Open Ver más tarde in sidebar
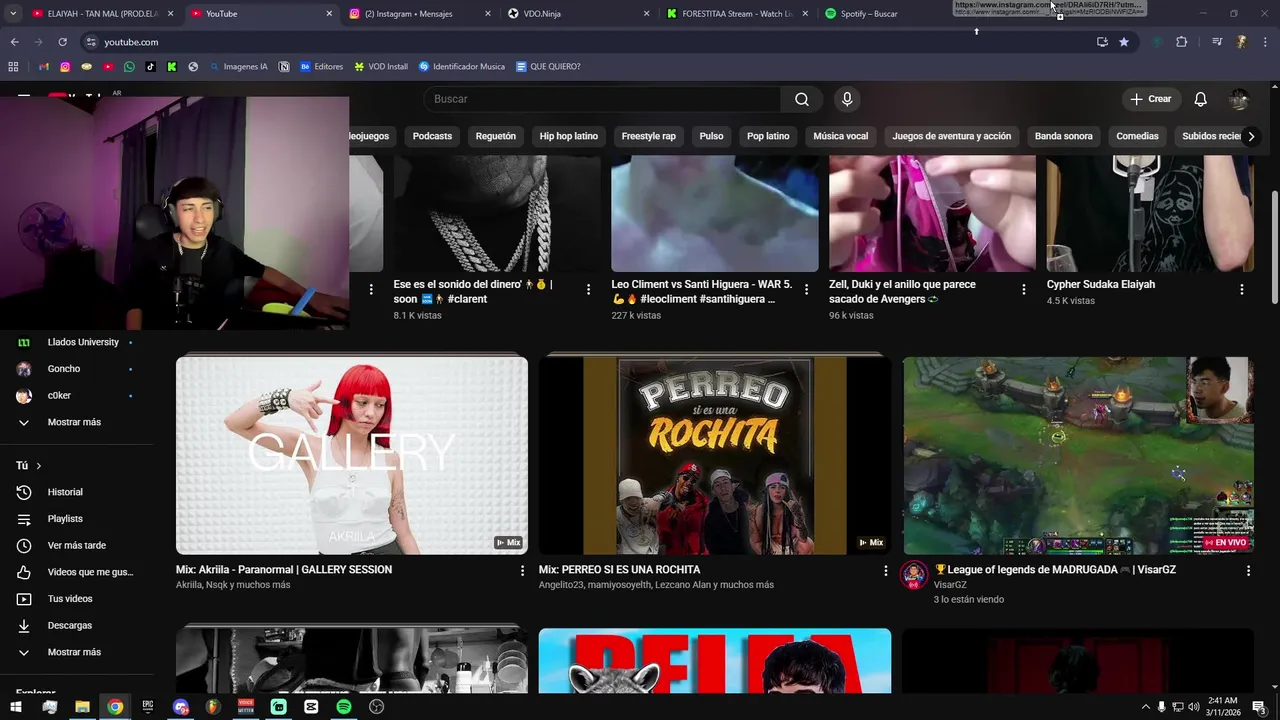Viewport: 1280px width, 720px height. coord(76,545)
